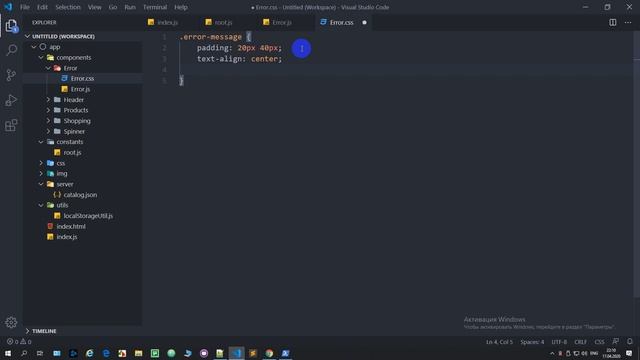Open Windows Action Center notifications
The width and height of the screenshot is (640, 360).
coord(629,353)
